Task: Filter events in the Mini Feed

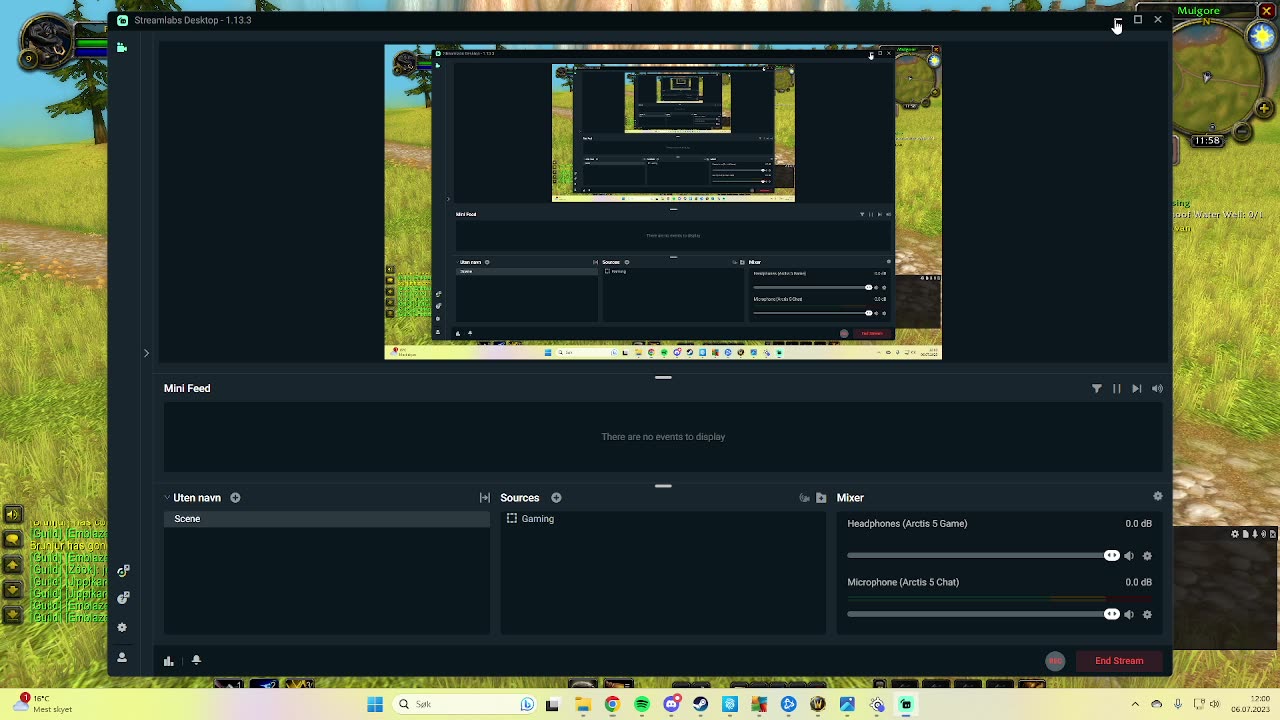Action: click(x=1097, y=388)
